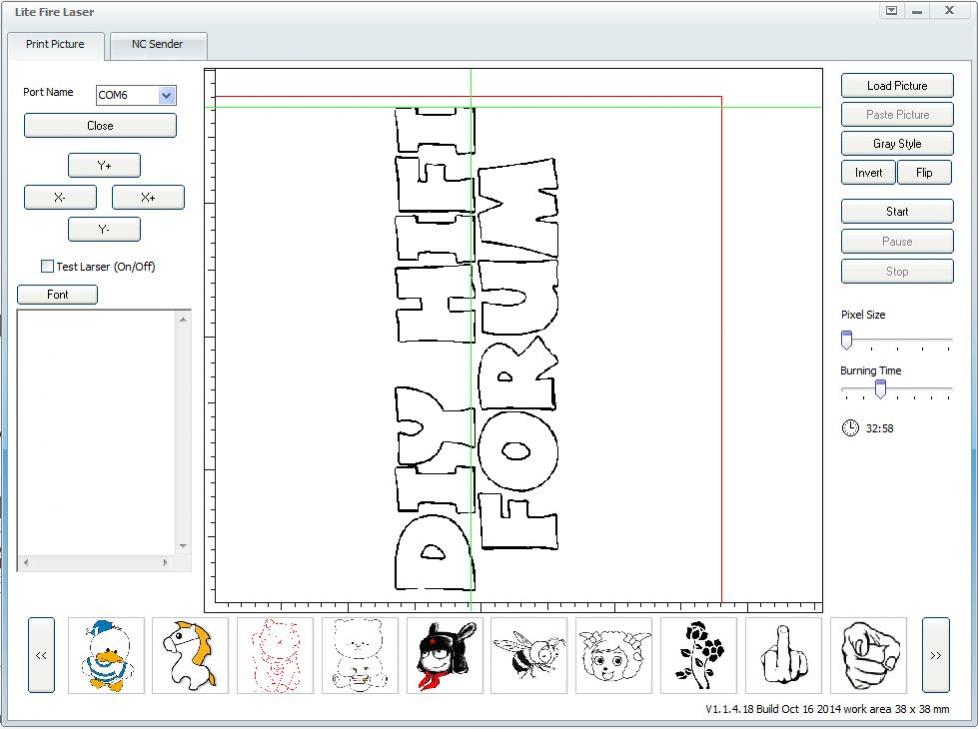Move laser with the Y- button

[x=104, y=229]
